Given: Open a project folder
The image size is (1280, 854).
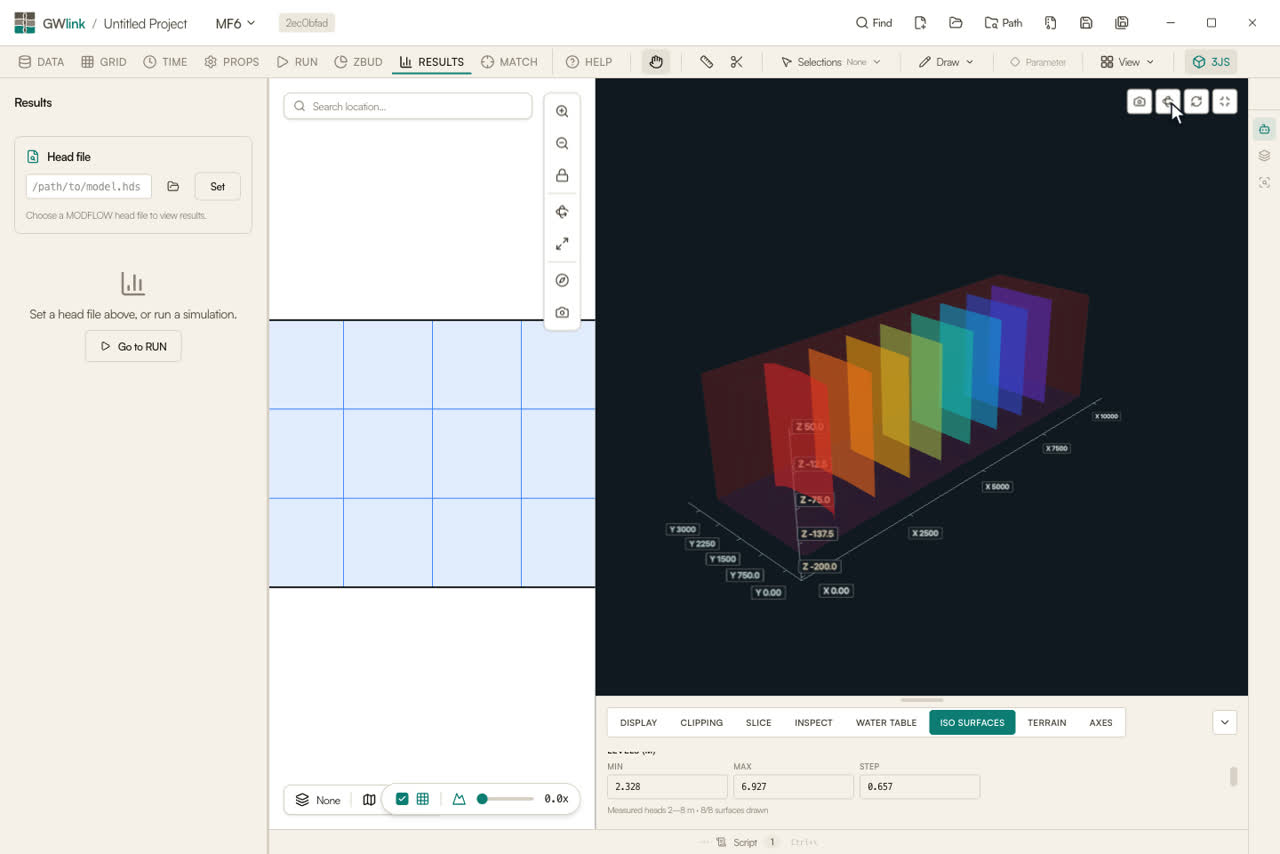Looking at the screenshot, I should 956,23.
